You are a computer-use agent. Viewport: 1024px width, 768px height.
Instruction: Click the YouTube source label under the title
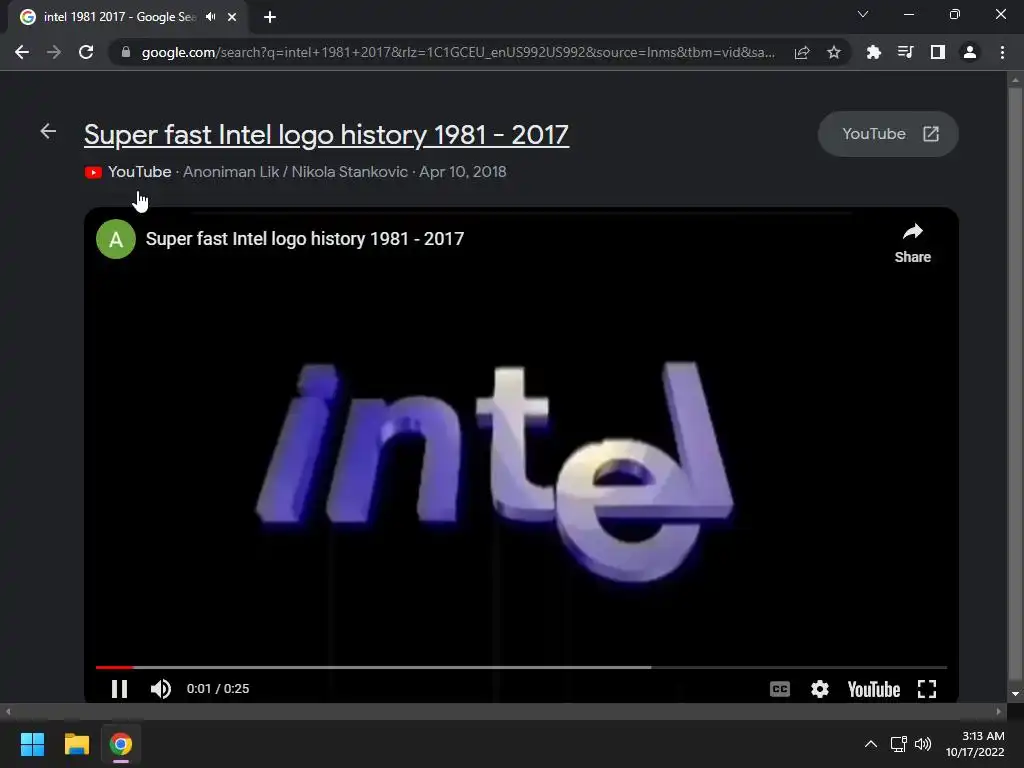pos(139,172)
